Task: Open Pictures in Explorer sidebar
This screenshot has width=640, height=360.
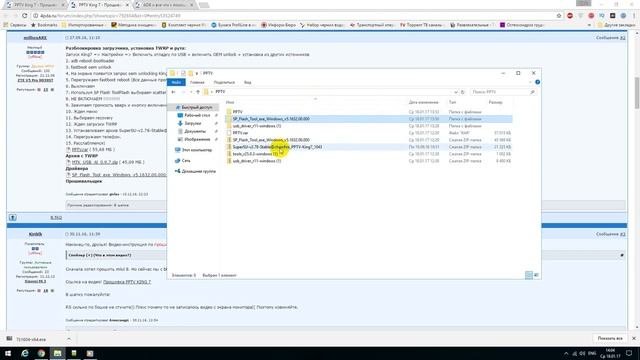Action: (197, 139)
